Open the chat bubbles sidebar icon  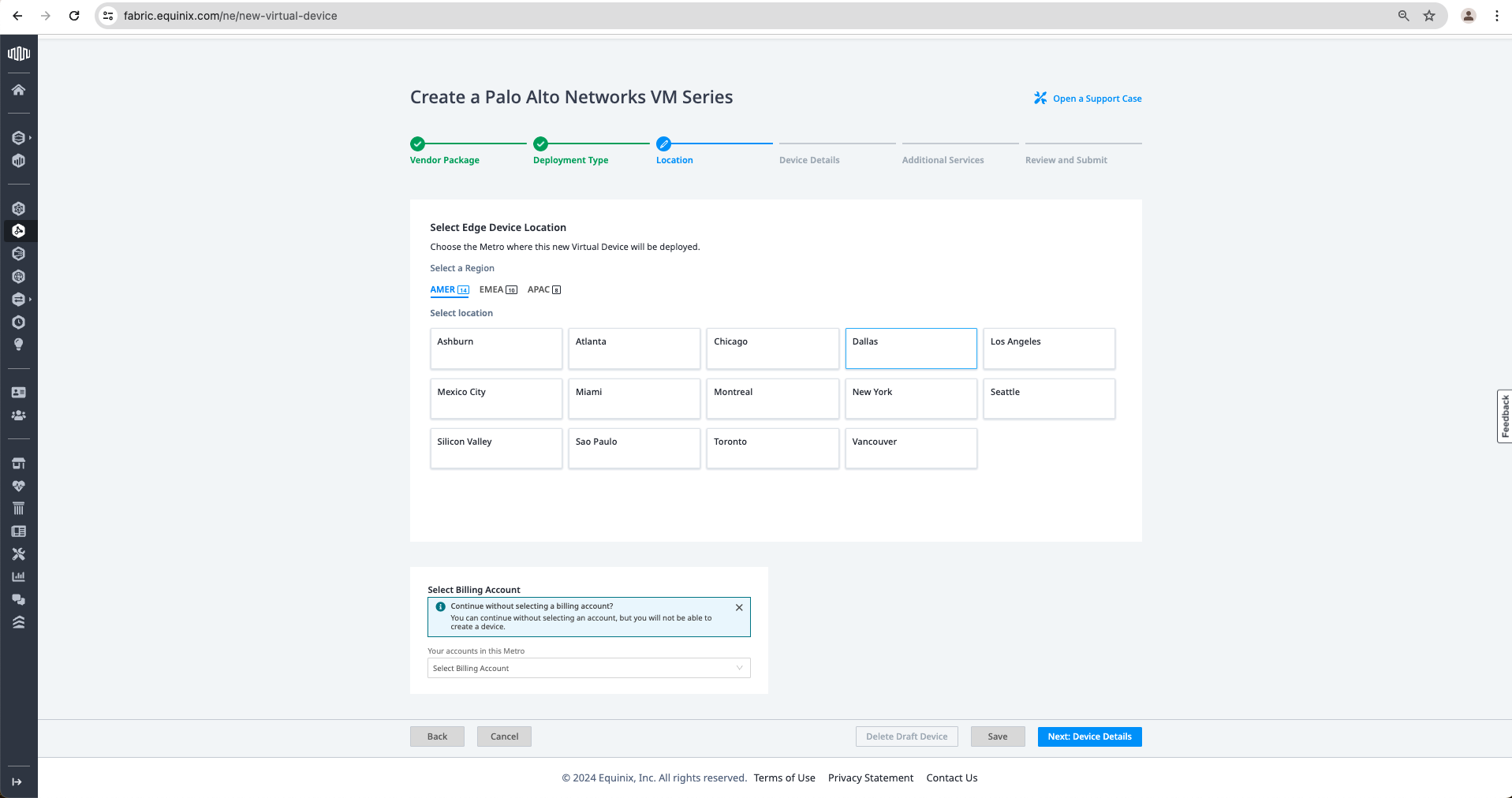[18, 599]
